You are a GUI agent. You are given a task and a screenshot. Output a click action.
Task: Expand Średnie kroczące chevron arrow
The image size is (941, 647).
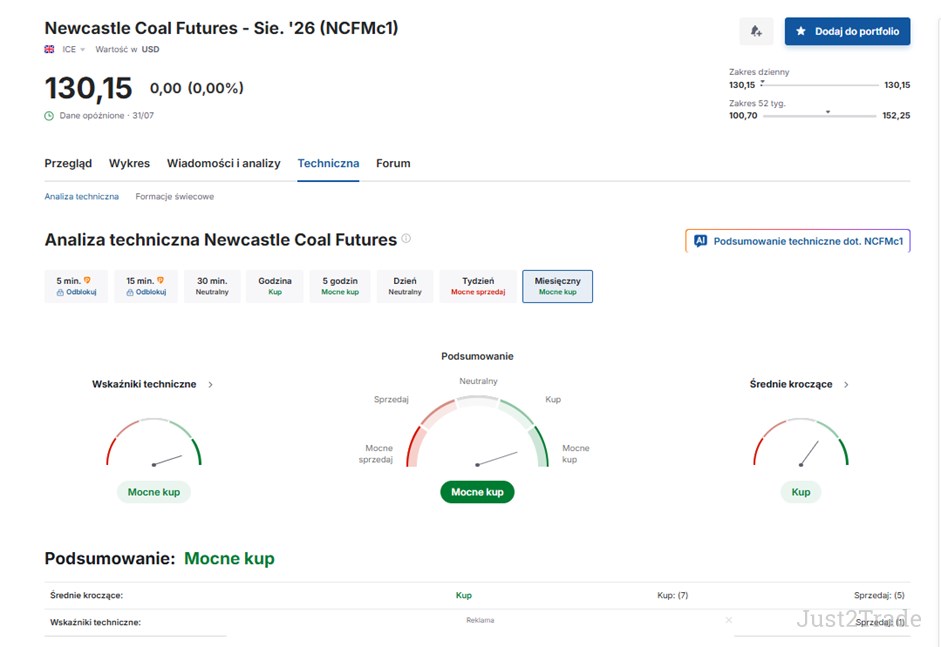pyautogui.click(x=846, y=385)
